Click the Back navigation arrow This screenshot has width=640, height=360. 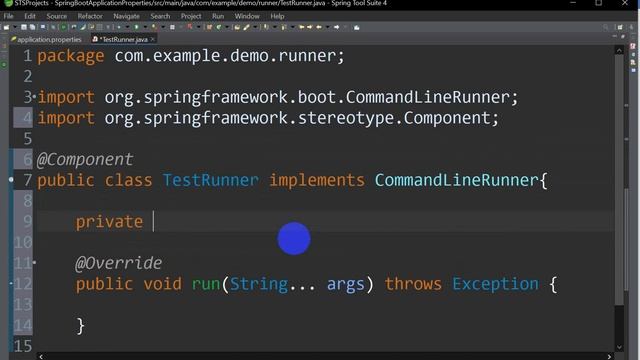319,27
